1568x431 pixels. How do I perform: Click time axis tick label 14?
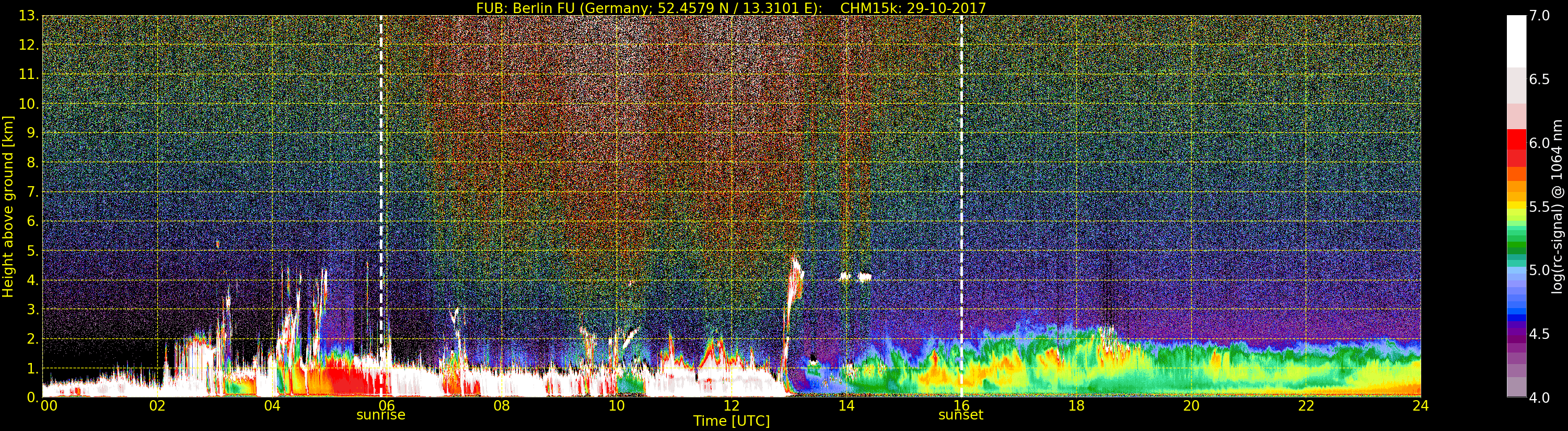pos(846,405)
